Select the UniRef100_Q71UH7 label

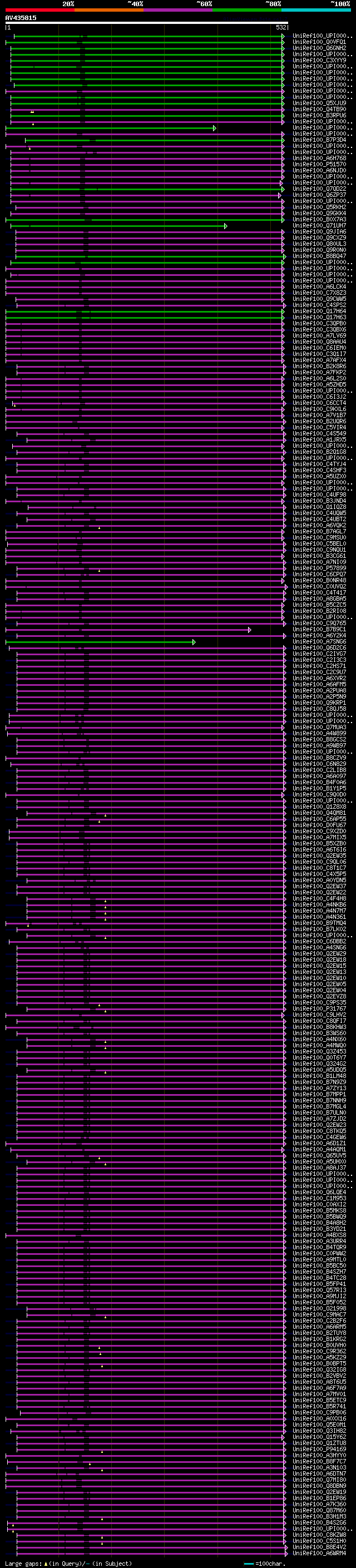[319, 226]
